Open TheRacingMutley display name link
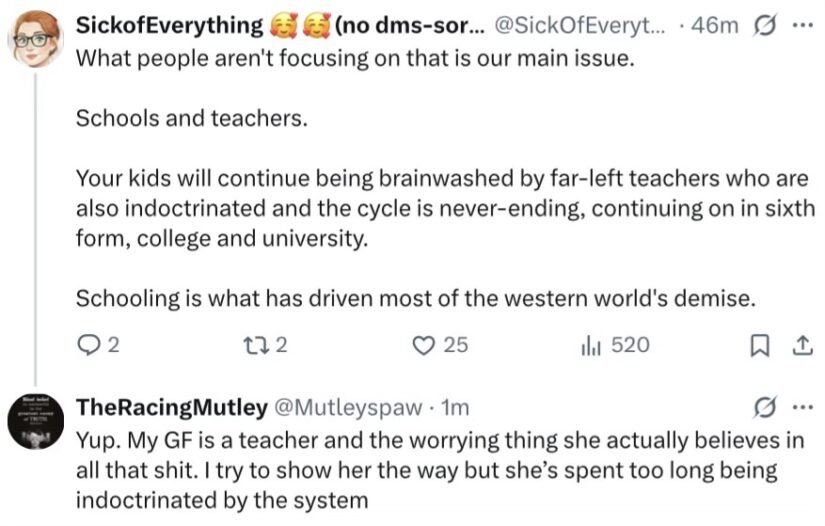 [172, 408]
